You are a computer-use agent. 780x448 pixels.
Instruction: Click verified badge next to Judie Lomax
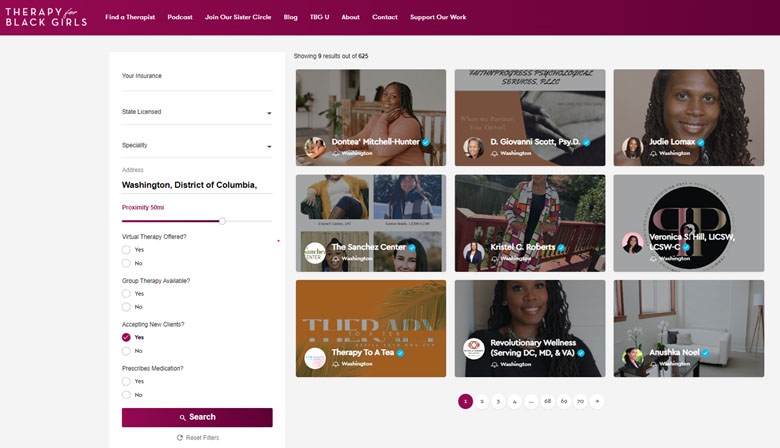(701, 142)
